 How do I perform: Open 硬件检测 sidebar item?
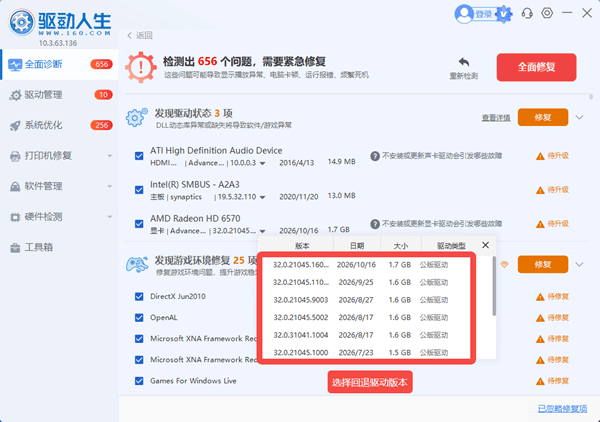[x=60, y=217]
